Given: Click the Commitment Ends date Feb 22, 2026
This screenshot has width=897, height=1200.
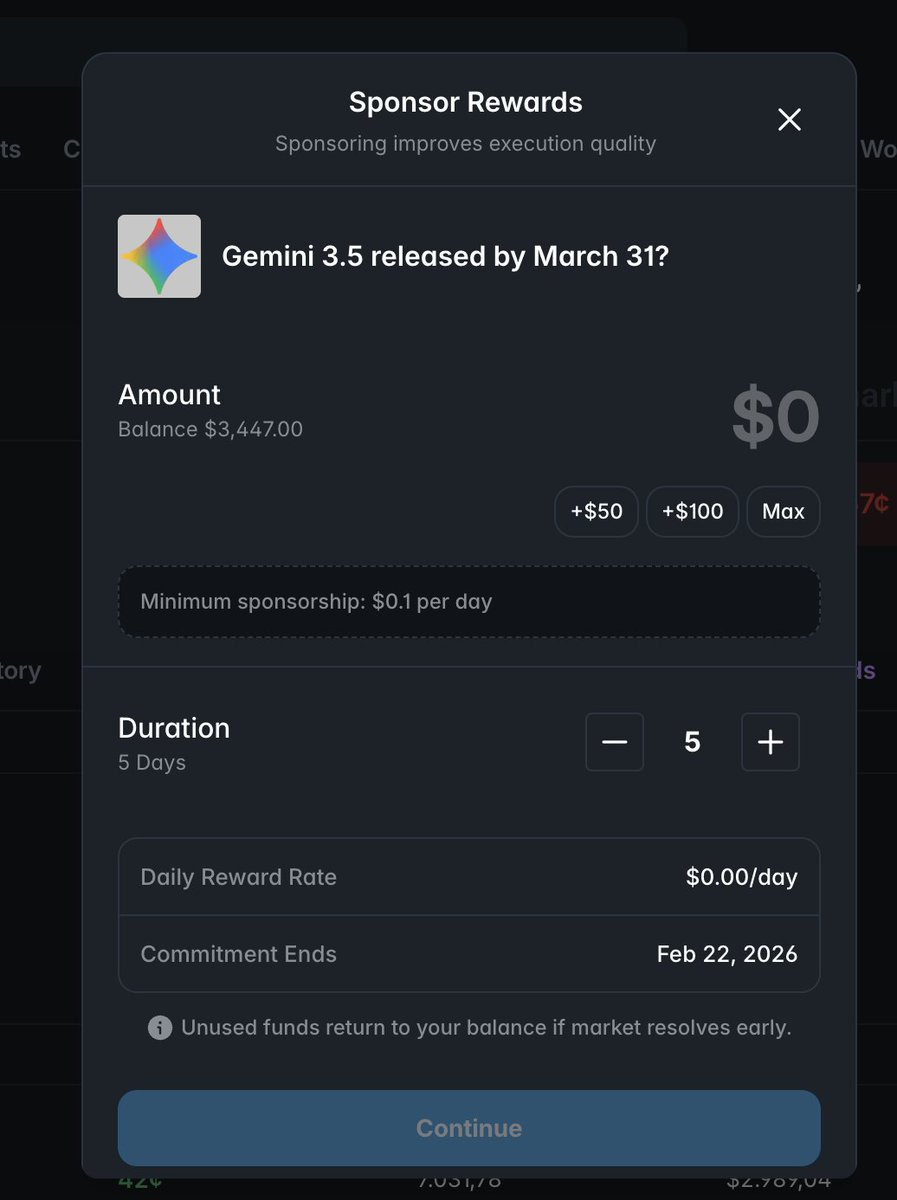Looking at the screenshot, I should point(727,954).
